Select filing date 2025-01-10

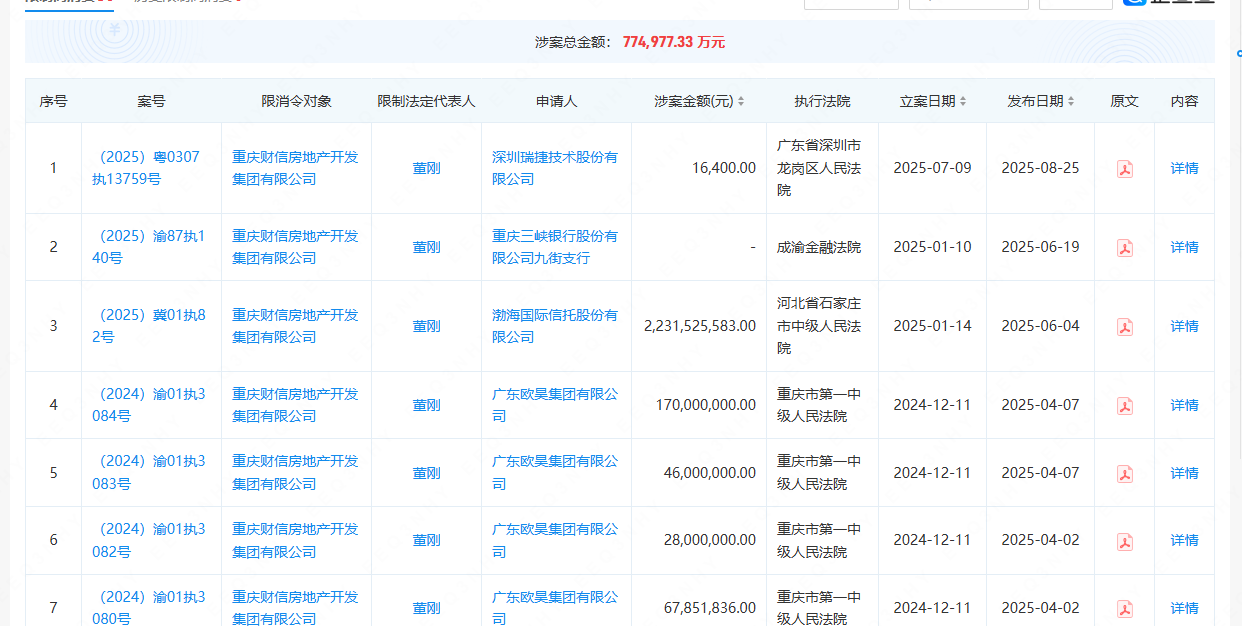pos(932,247)
